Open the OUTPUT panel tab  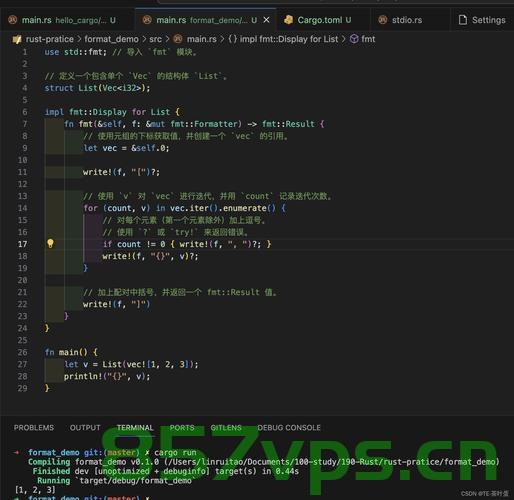[x=85, y=428]
